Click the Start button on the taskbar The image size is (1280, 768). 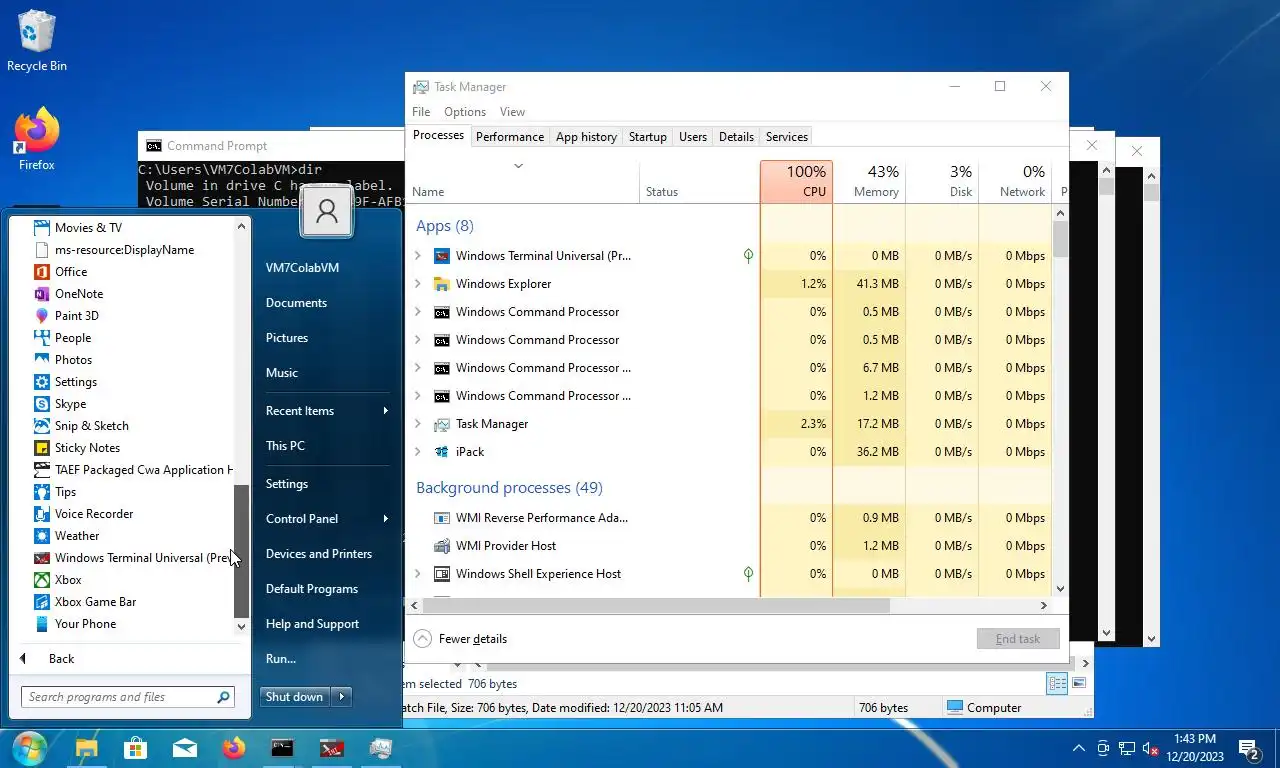click(30, 748)
